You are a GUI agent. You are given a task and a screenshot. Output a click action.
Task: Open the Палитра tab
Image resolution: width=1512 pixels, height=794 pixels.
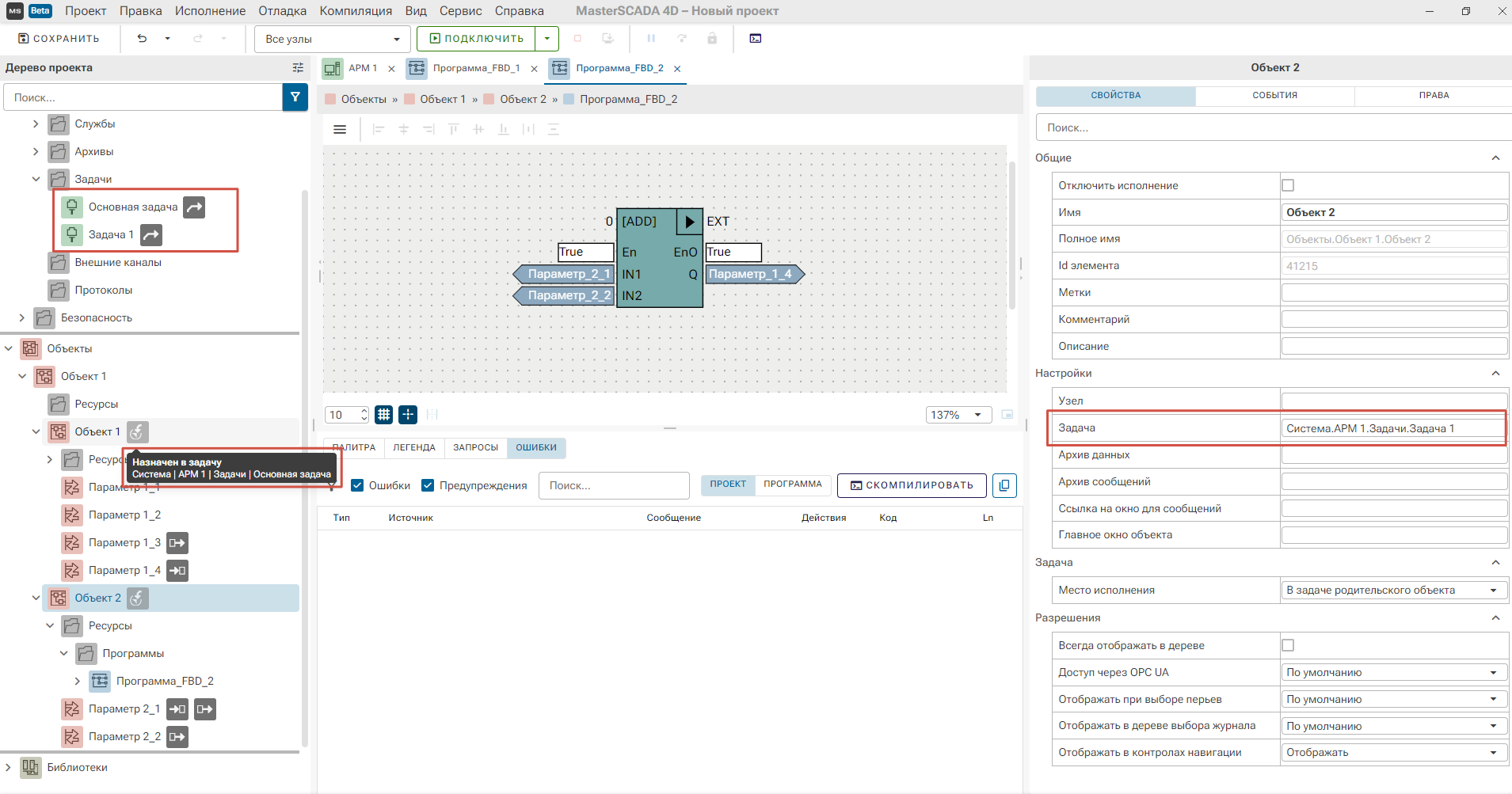point(354,448)
